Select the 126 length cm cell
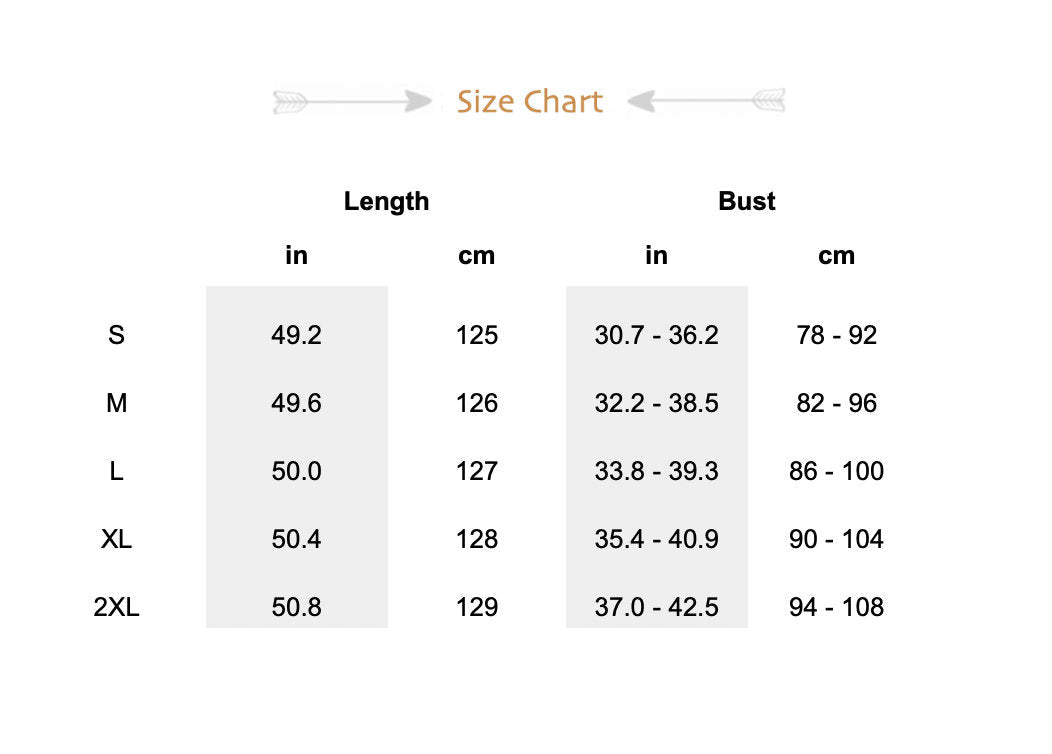Image resolution: width=1052 pixels, height=754 pixels. tap(476, 403)
